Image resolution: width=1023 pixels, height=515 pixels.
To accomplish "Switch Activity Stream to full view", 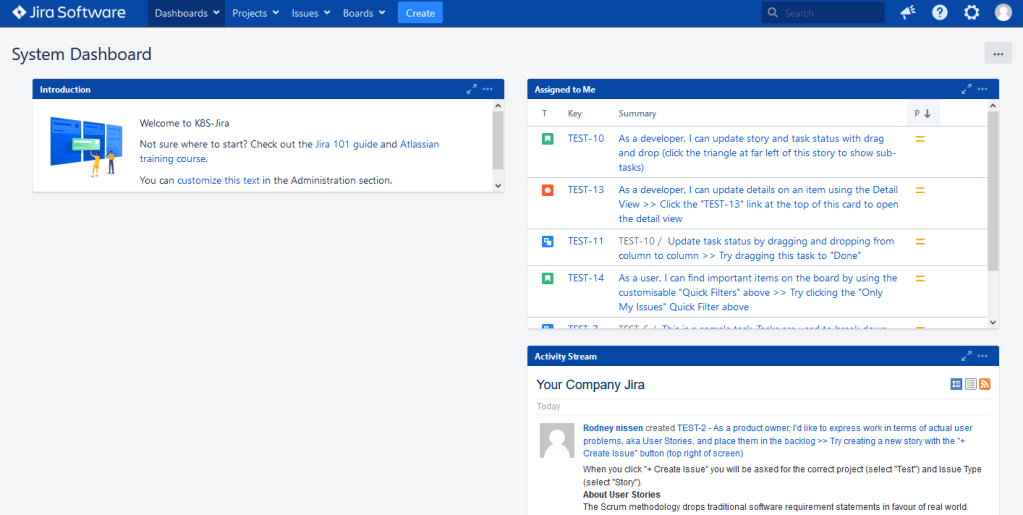I will [x=956, y=384].
